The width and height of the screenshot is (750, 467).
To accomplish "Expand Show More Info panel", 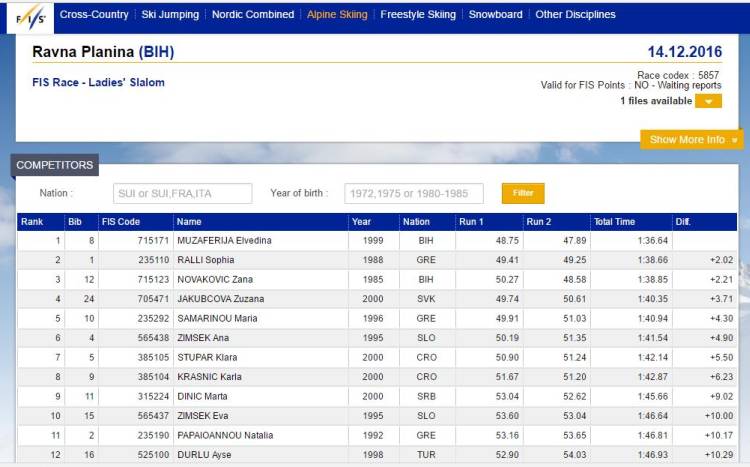I will pos(691,139).
